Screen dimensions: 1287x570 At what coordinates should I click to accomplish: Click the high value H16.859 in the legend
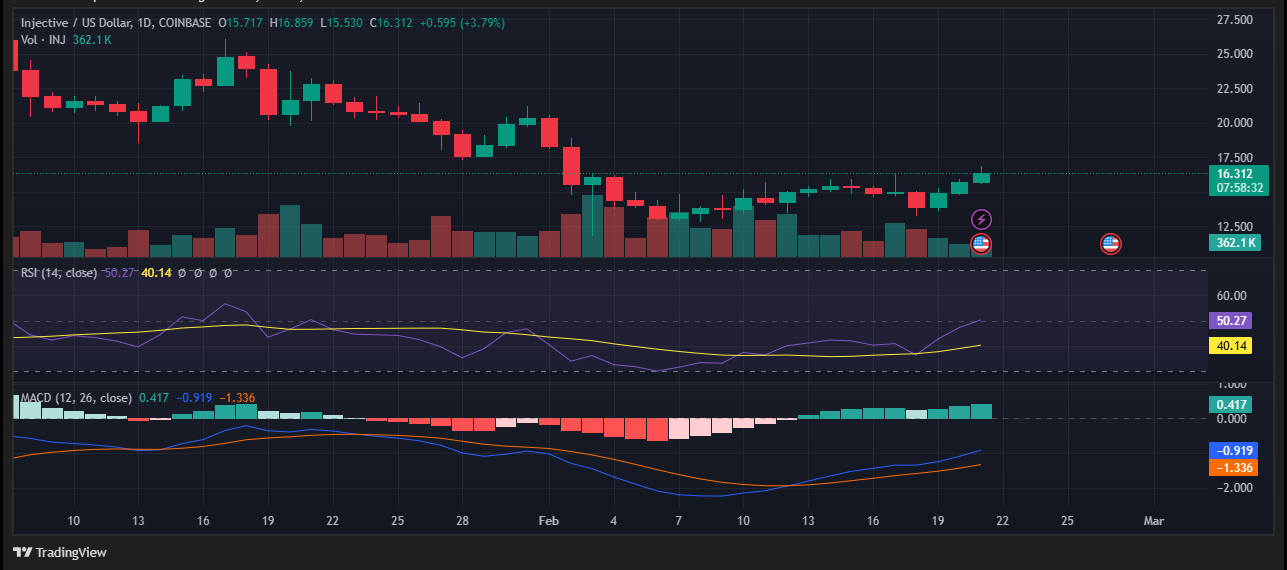(x=293, y=22)
